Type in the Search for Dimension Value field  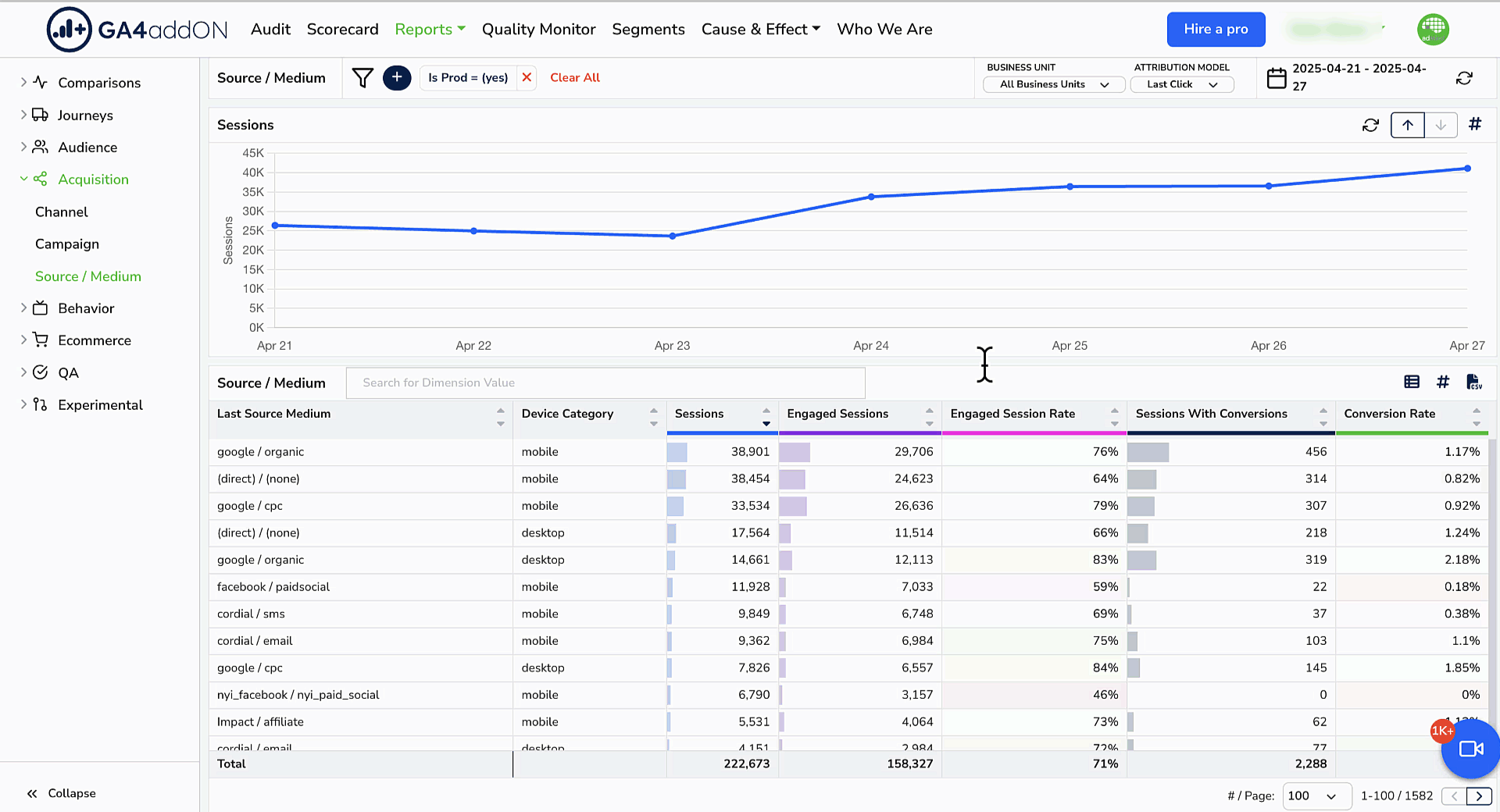pyautogui.click(x=605, y=383)
